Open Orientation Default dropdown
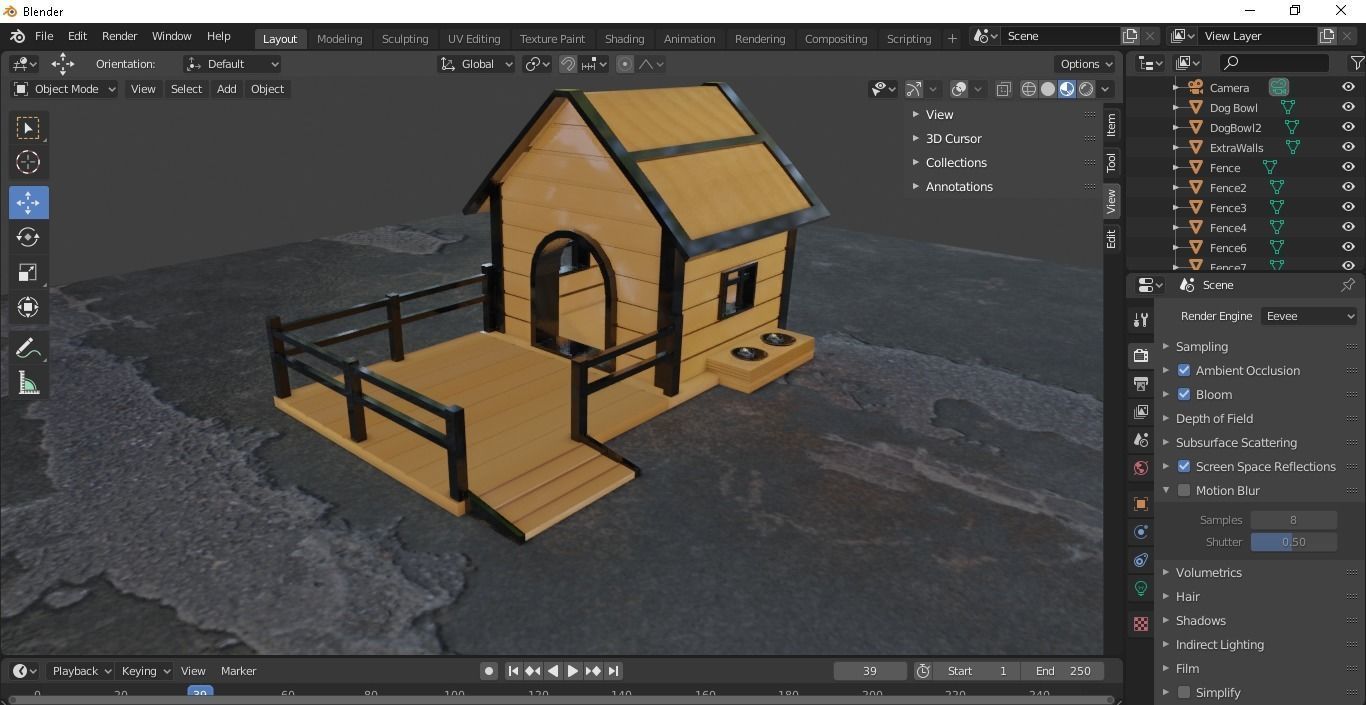 [232, 64]
